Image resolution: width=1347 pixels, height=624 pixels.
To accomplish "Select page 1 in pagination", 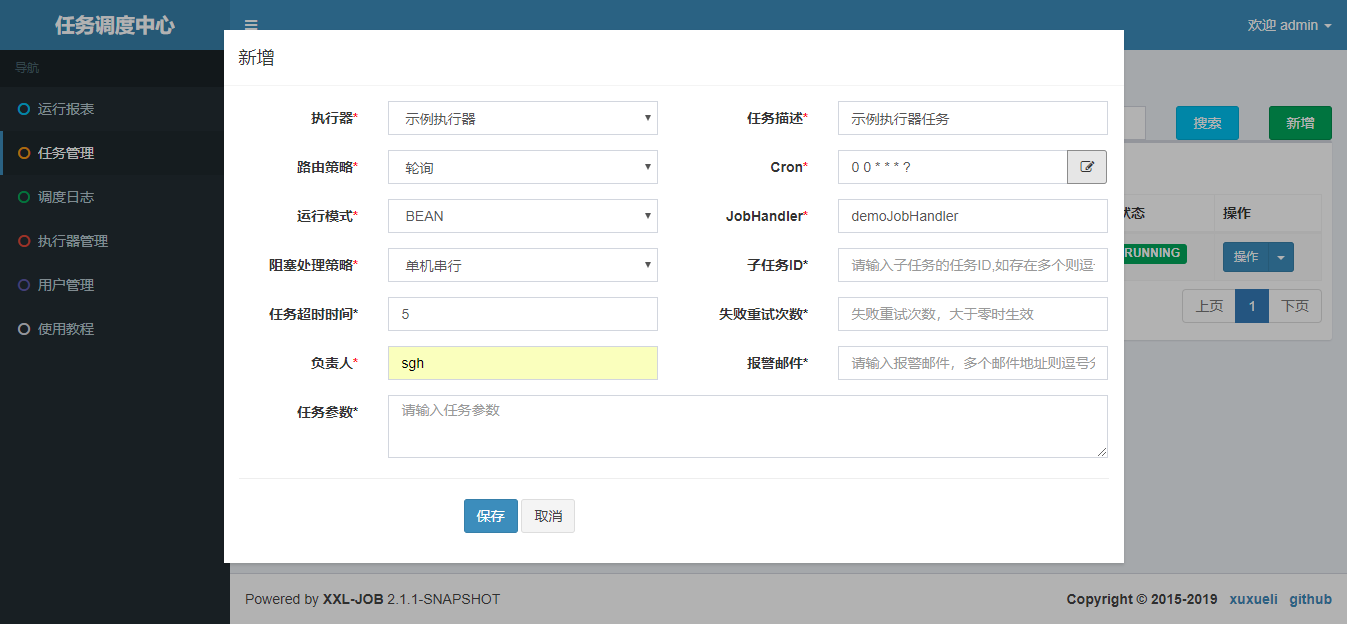I will tap(1252, 306).
